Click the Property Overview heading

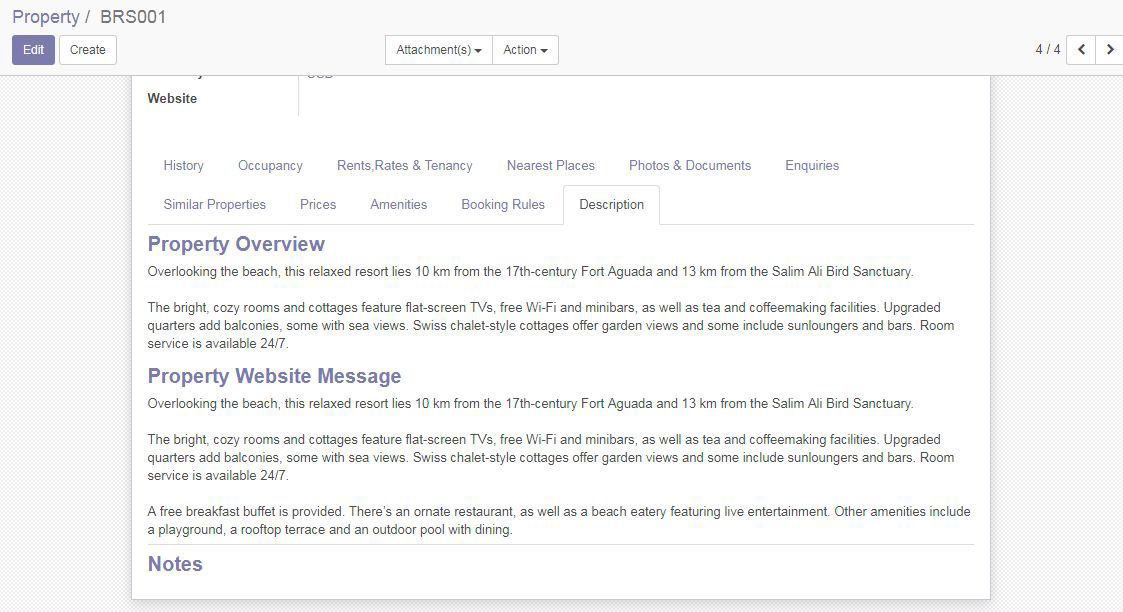pyautogui.click(x=236, y=244)
